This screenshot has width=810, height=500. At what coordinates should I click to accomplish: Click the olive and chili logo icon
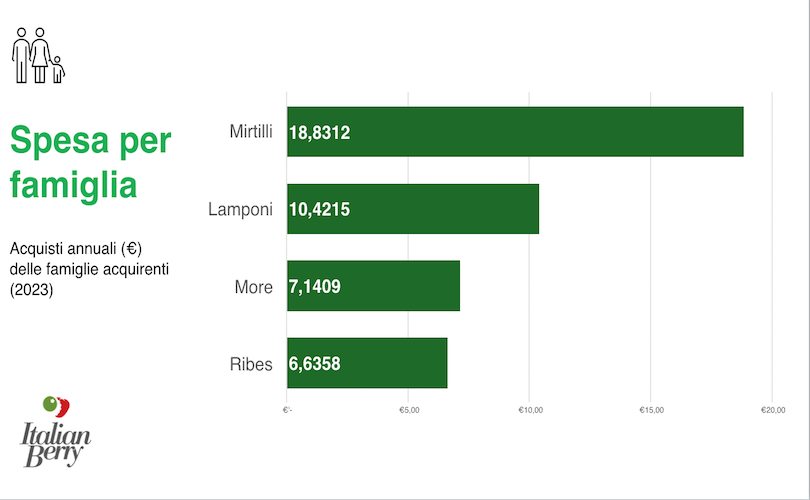56,406
